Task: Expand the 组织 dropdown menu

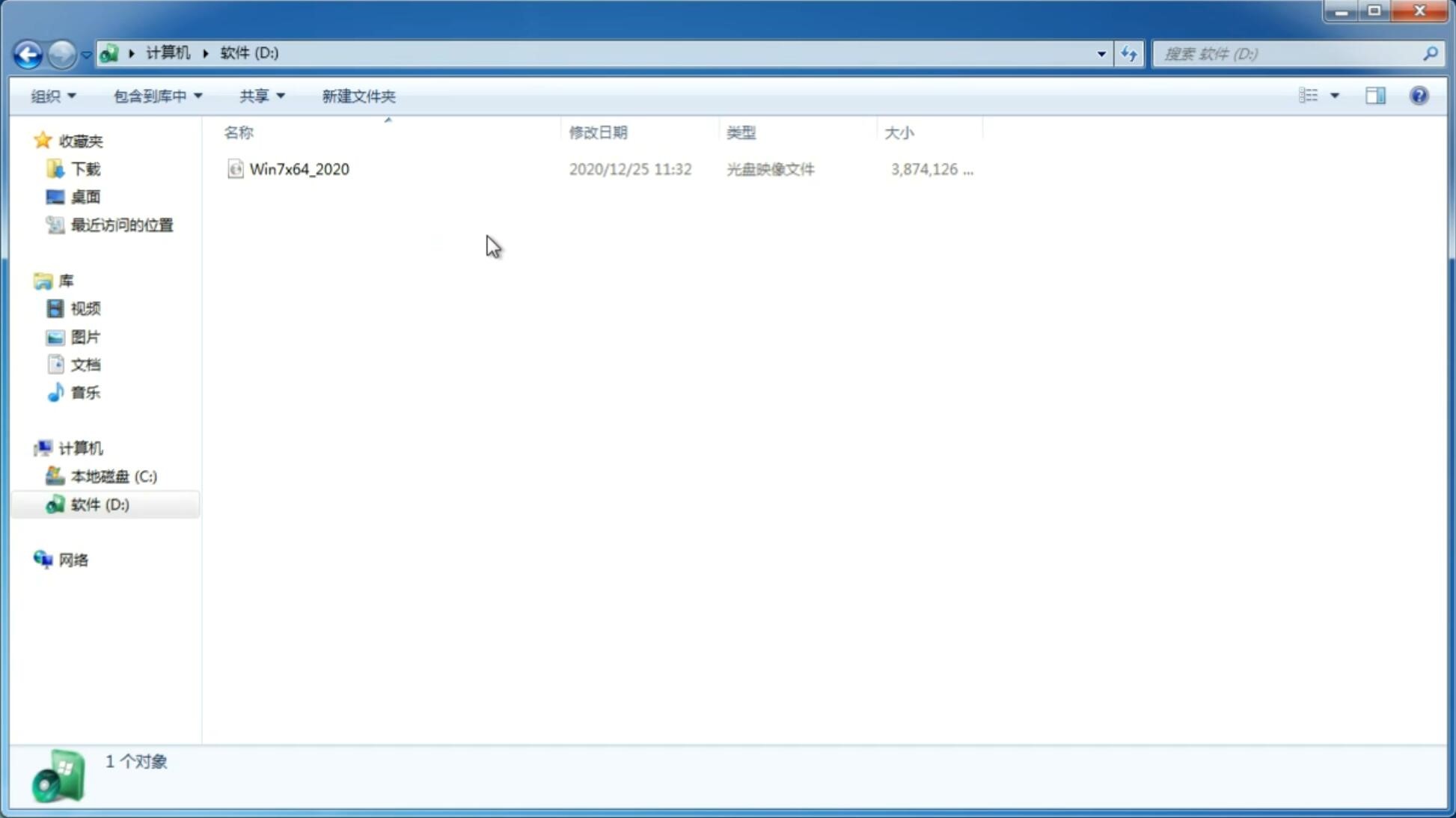Action: [51, 95]
